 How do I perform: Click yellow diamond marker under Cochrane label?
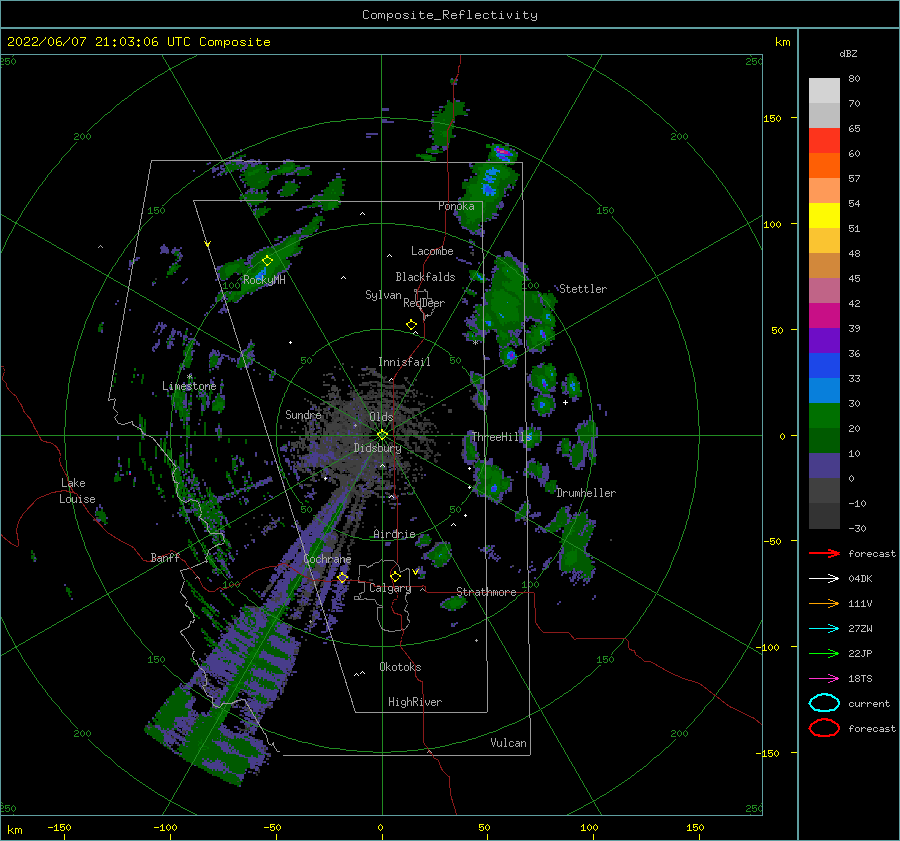[x=343, y=578]
